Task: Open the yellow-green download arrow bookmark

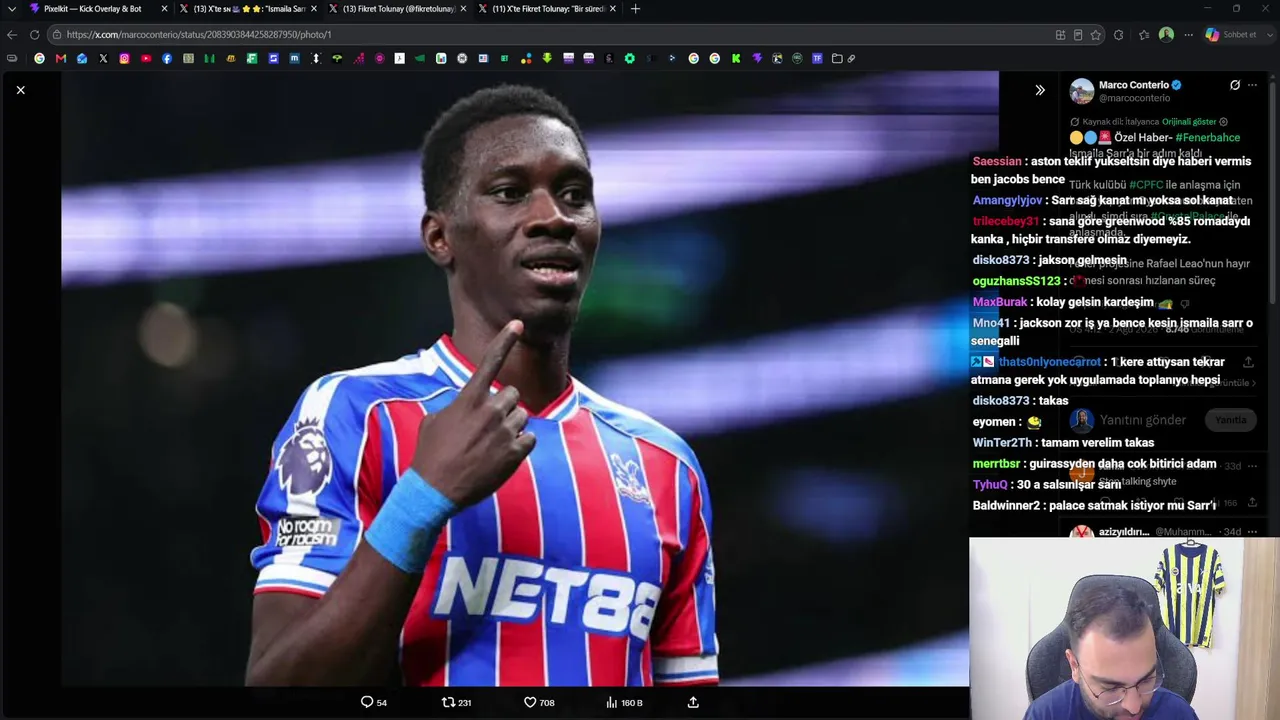Action: tap(547, 58)
